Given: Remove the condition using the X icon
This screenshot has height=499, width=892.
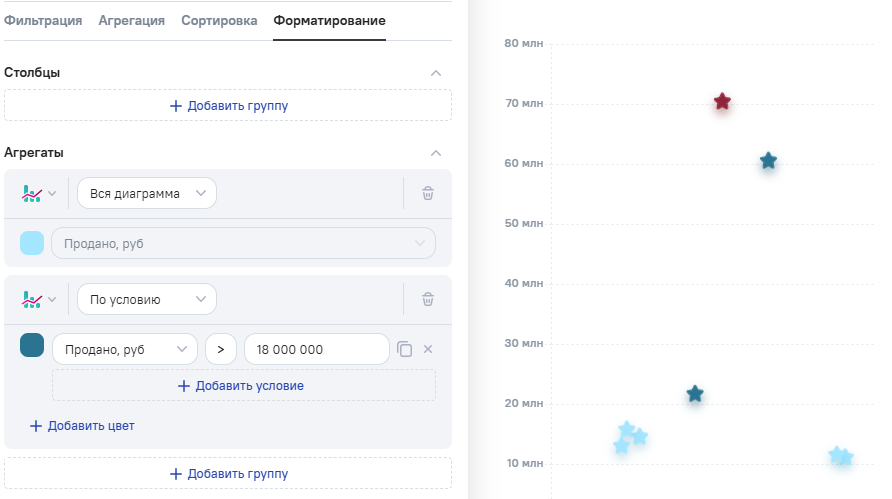Looking at the screenshot, I should tap(428, 349).
